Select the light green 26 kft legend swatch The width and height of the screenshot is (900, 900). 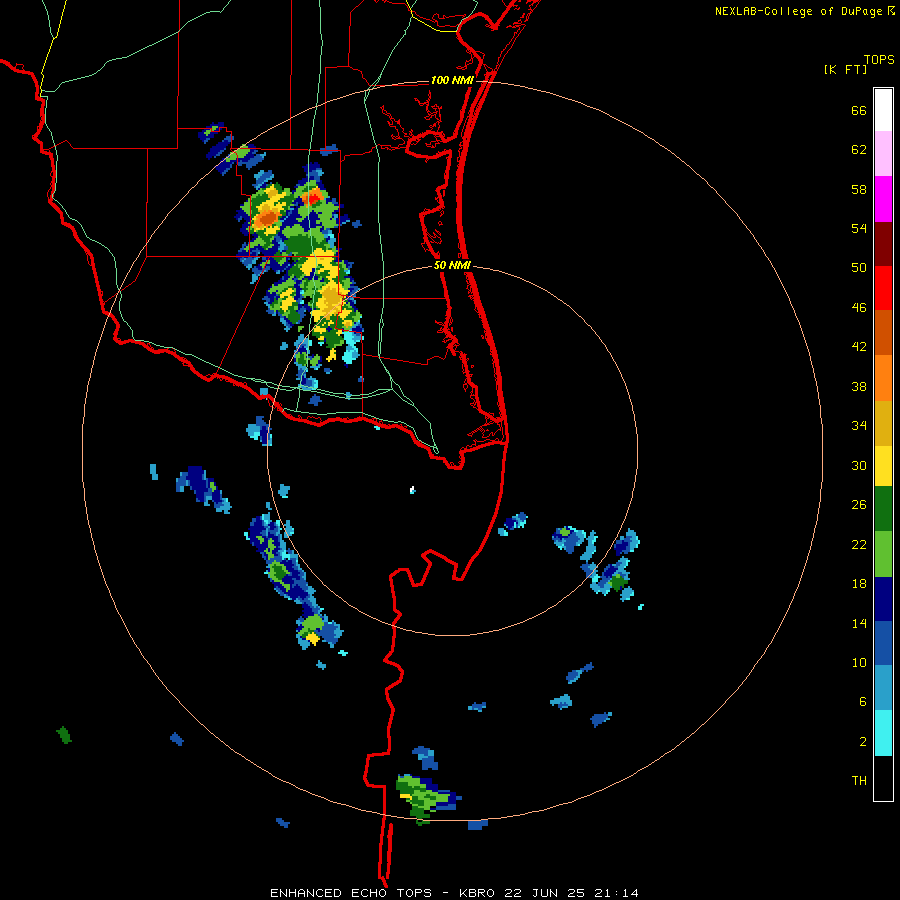[x=883, y=554]
